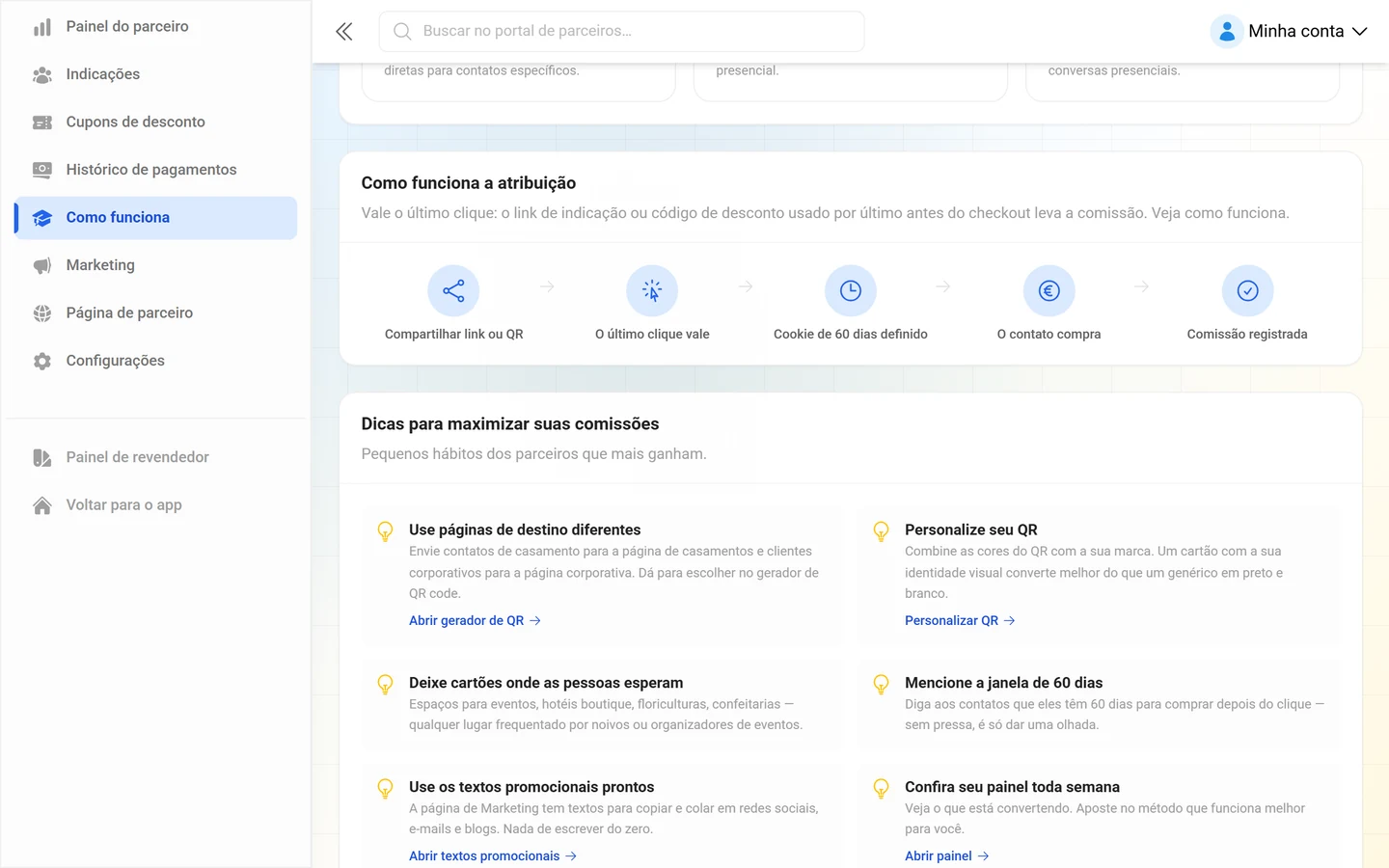Click the Voltar para o app home icon

(x=42, y=505)
